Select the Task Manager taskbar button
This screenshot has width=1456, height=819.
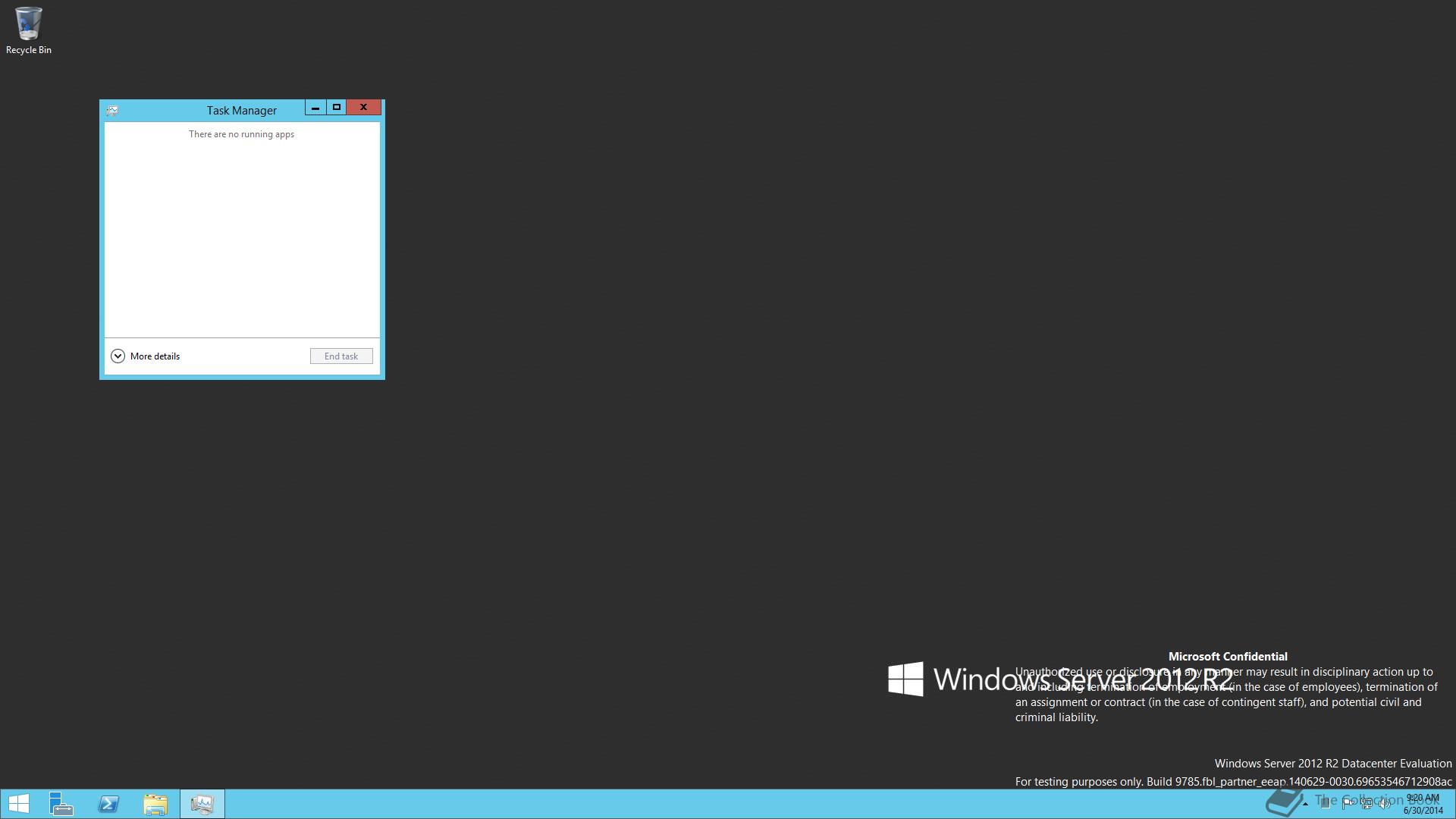202,804
